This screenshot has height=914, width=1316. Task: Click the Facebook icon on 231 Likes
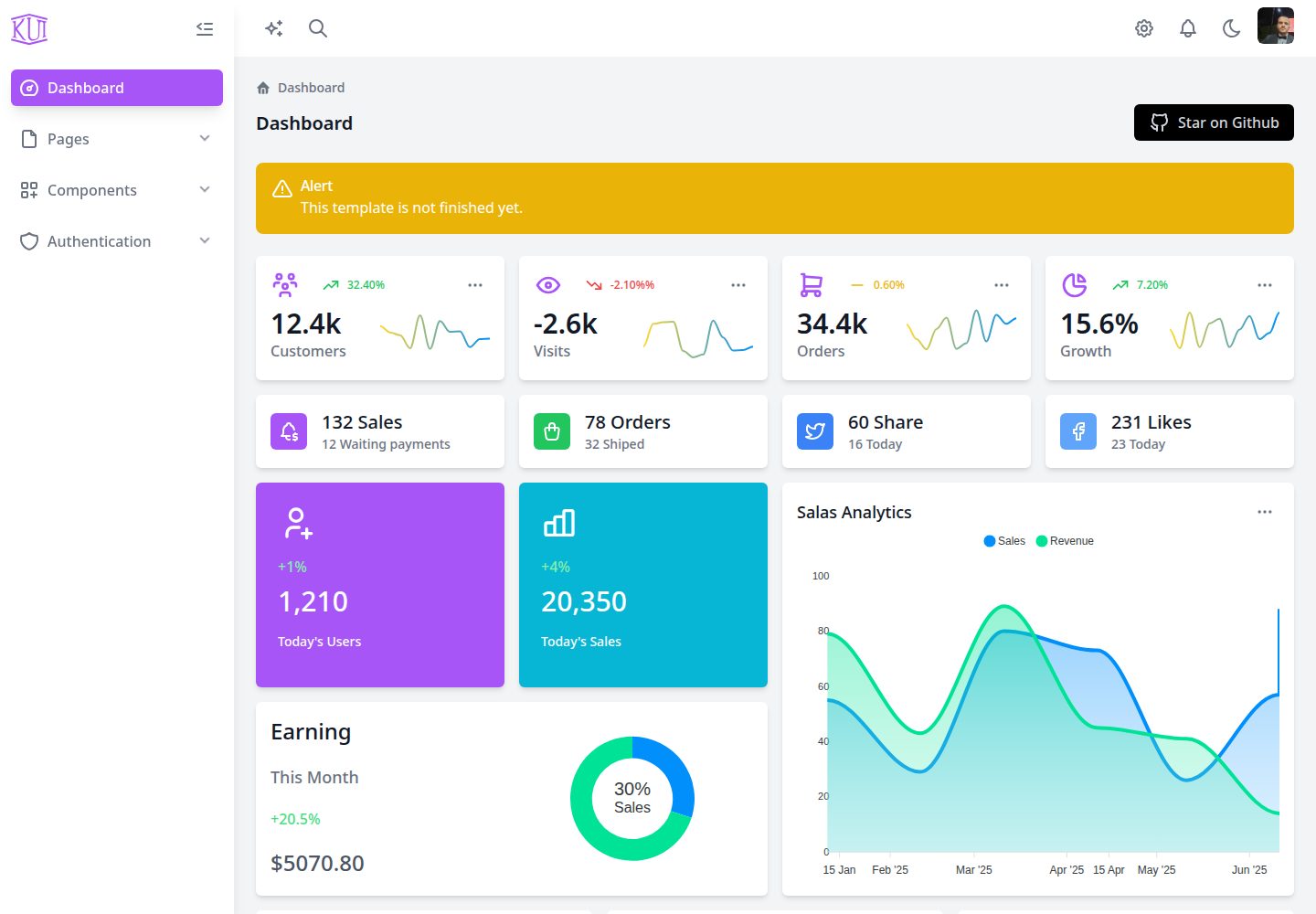(x=1078, y=431)
